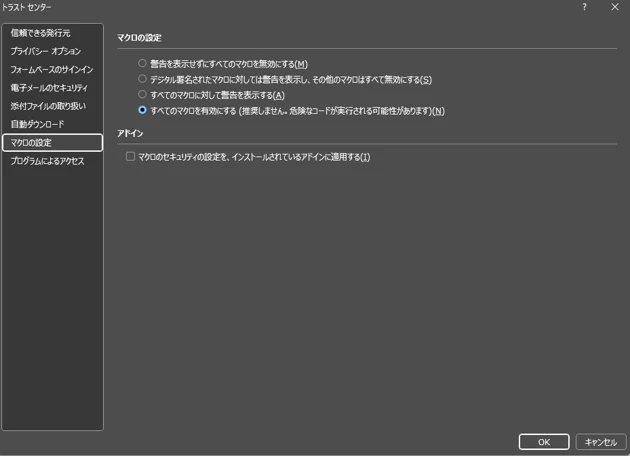Close the トラスト センター dialog
The height and width of the screenshot is (456, 630).
[615, 7]
